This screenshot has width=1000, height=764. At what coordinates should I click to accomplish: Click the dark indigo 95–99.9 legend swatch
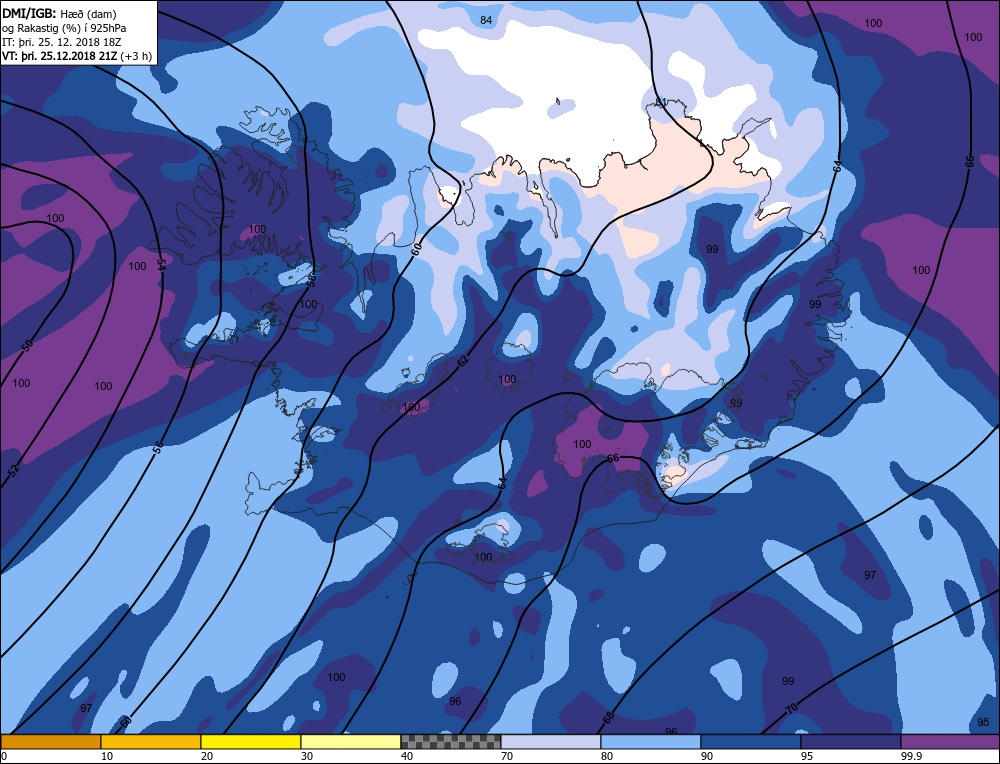[851, 742]
